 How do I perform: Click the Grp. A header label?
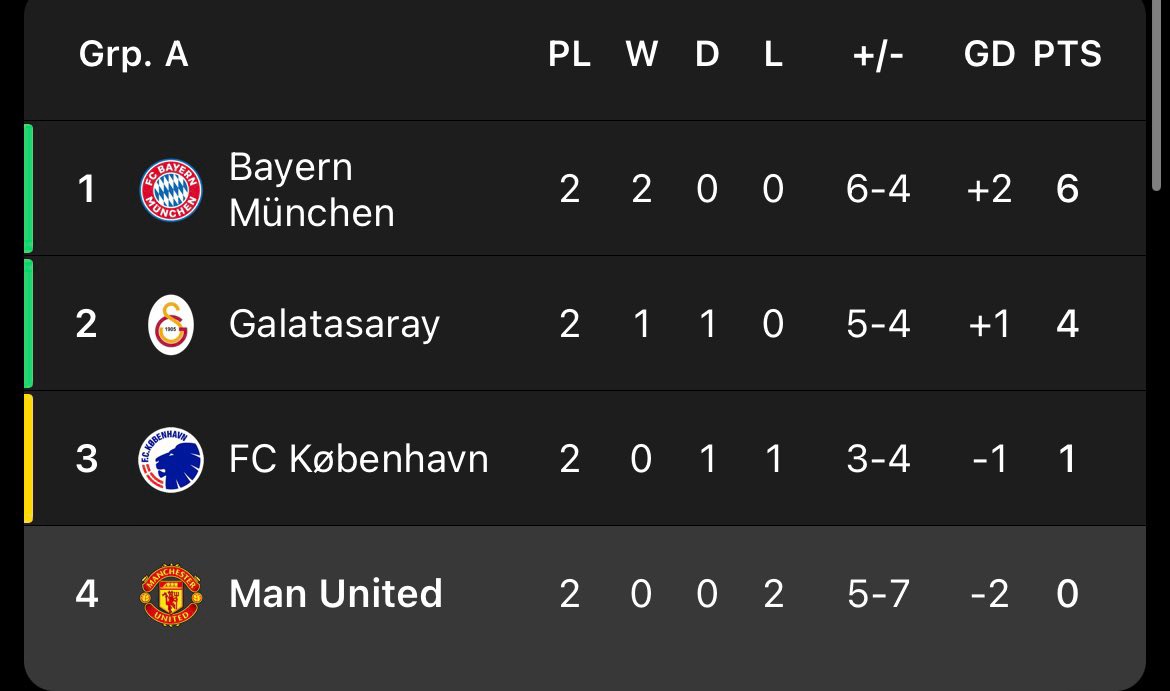point(134,54)
